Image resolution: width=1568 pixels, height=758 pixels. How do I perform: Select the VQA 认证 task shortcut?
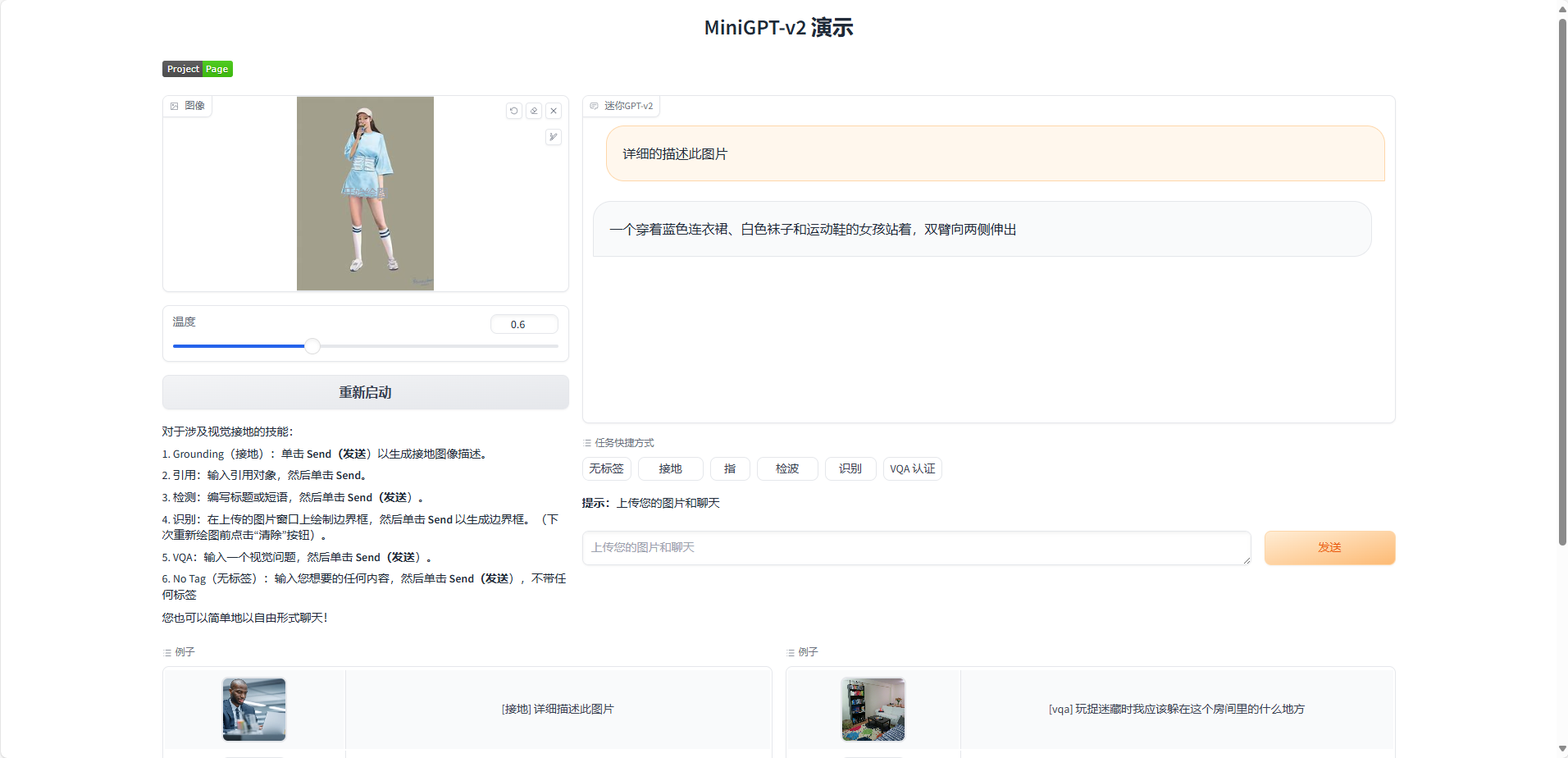(913, 468)
